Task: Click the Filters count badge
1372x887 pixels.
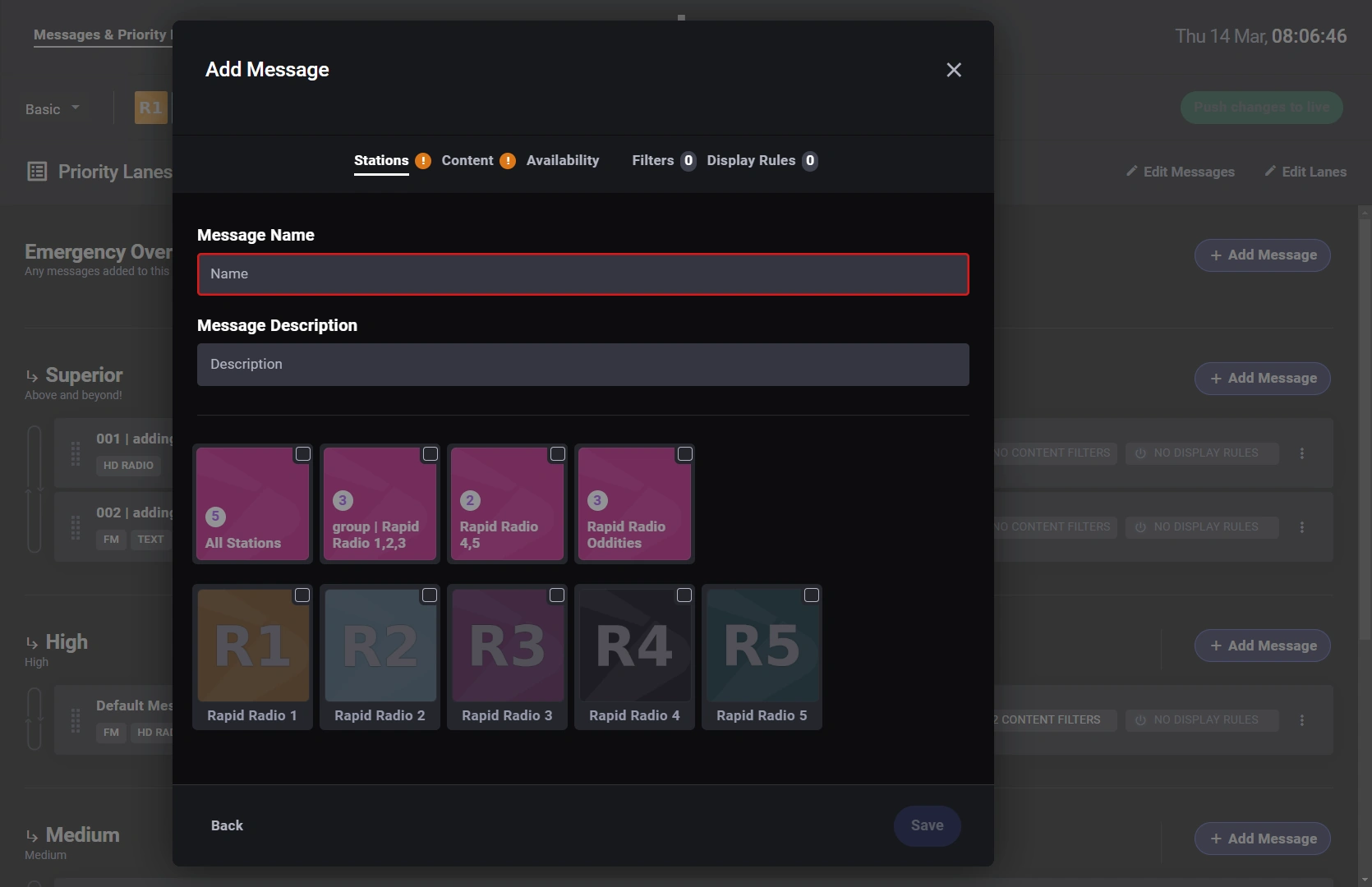Action: click(688, 161)
